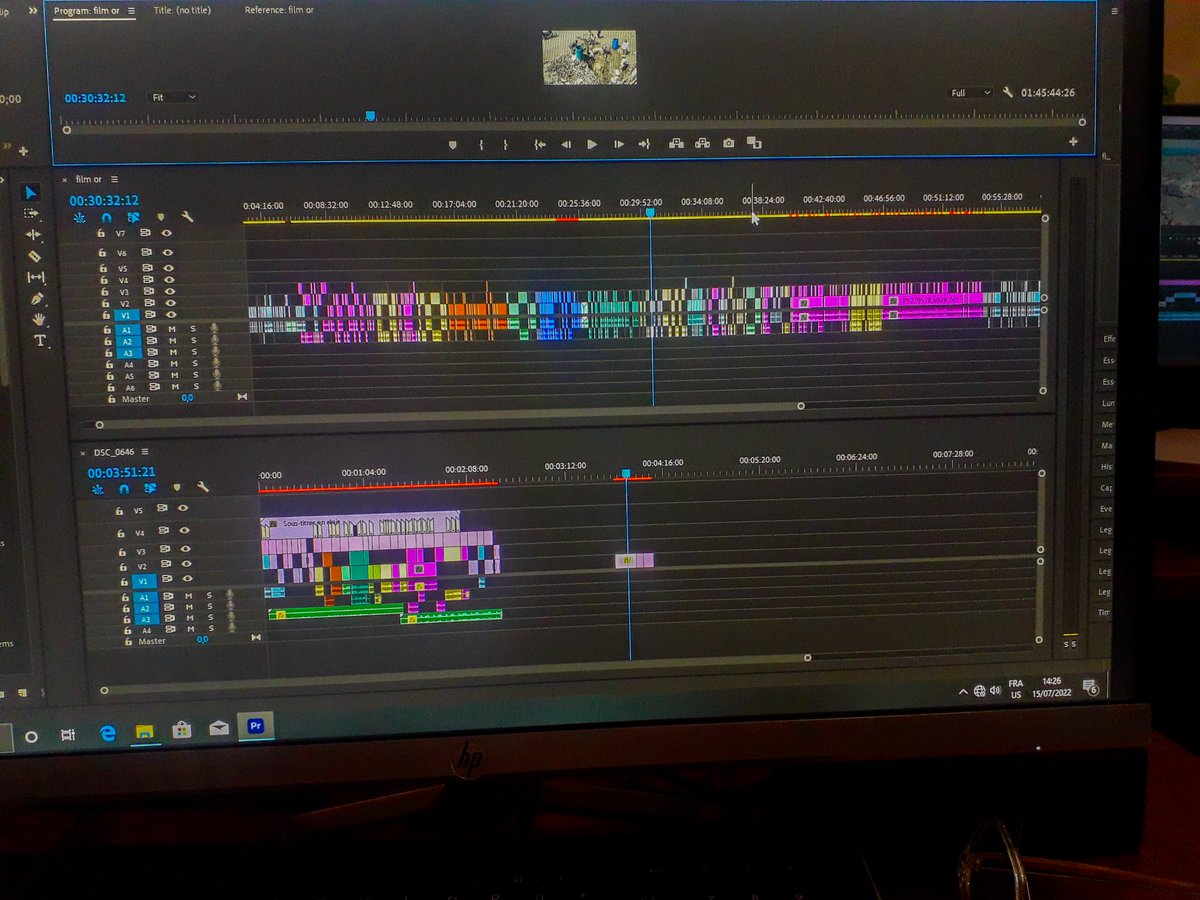Toggle V1 track targeting in film or
The image size is (1200, 900).
pyautogui.click(x=125, y=315)
